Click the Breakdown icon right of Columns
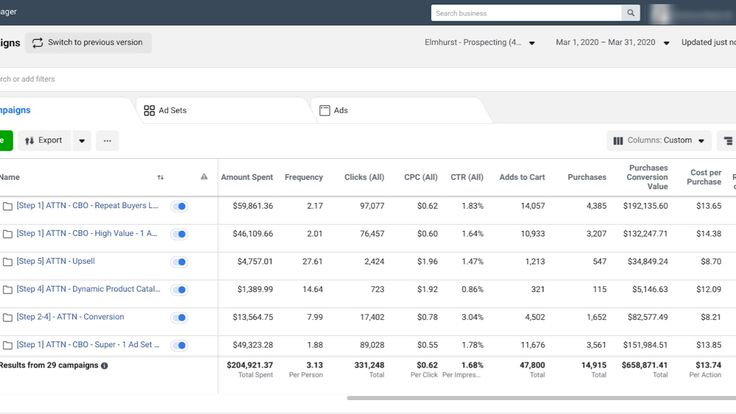Image resolution: width=736 pixels, height=414 pixels. (x=727, y=141)
